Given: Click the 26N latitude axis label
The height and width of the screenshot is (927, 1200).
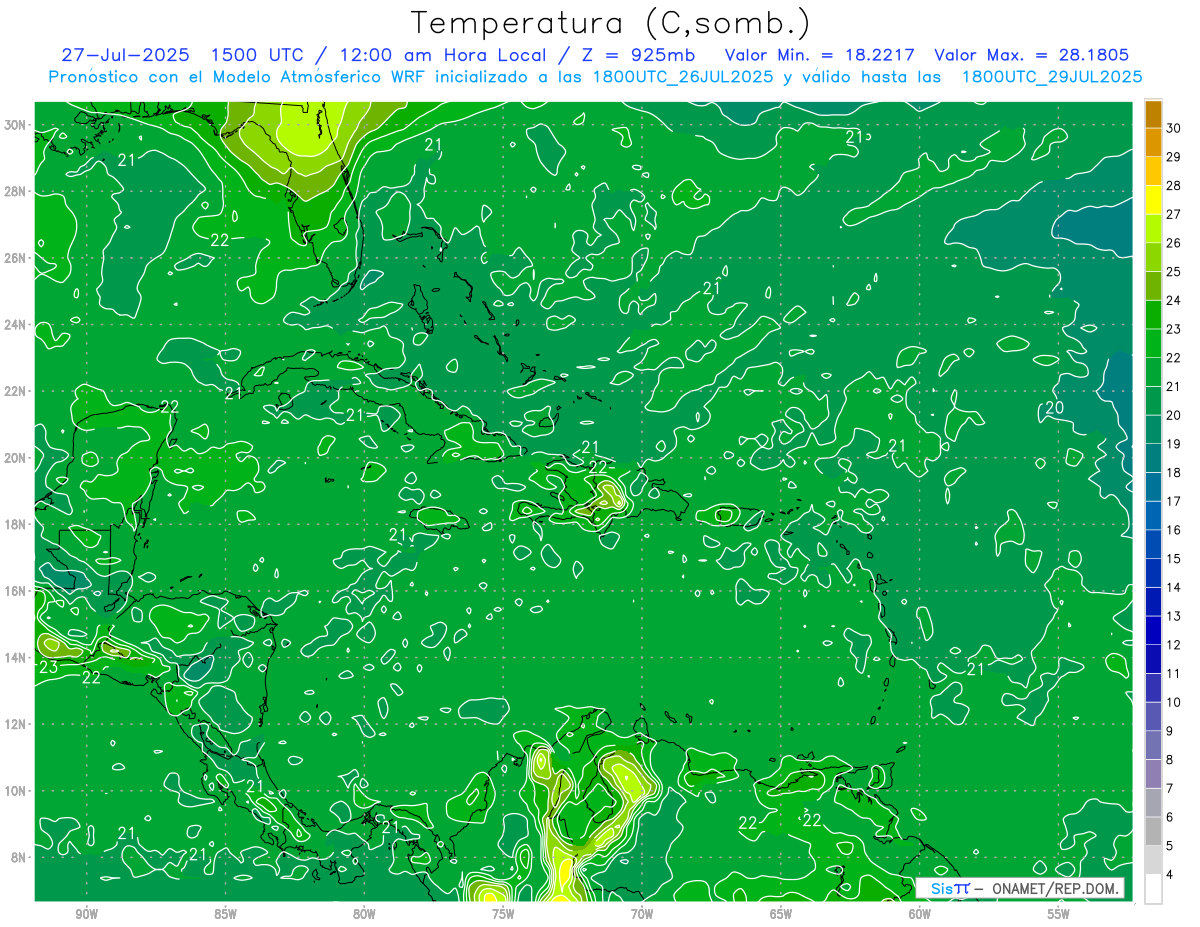Looking at the screenshot, I should coord(15,258).
